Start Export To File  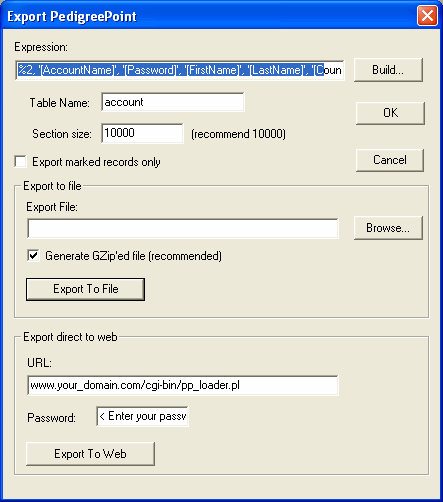[85, 289]
